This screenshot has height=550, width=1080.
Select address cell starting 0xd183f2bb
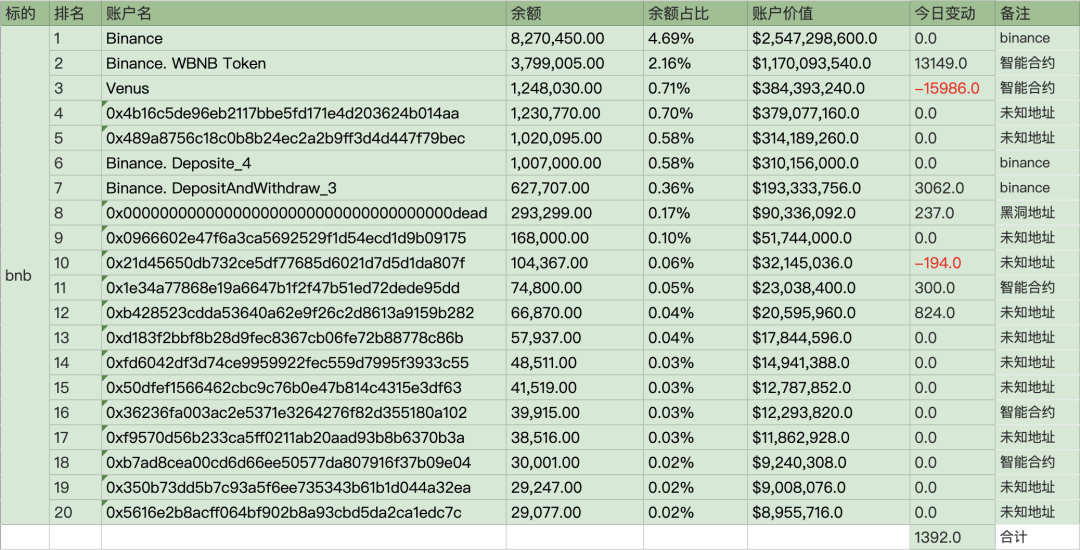point(303,338)
